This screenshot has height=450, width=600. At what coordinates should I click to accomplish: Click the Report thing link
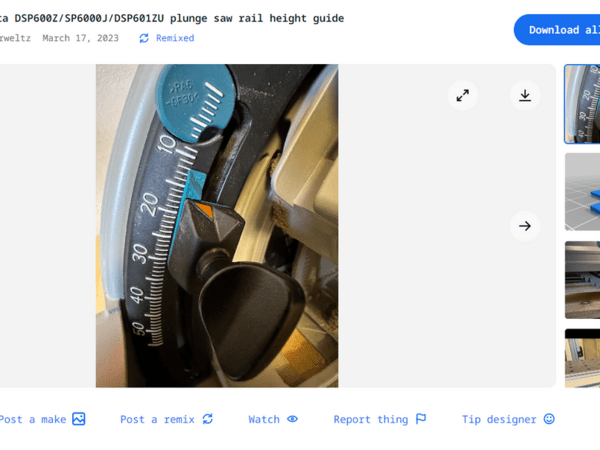371,419
